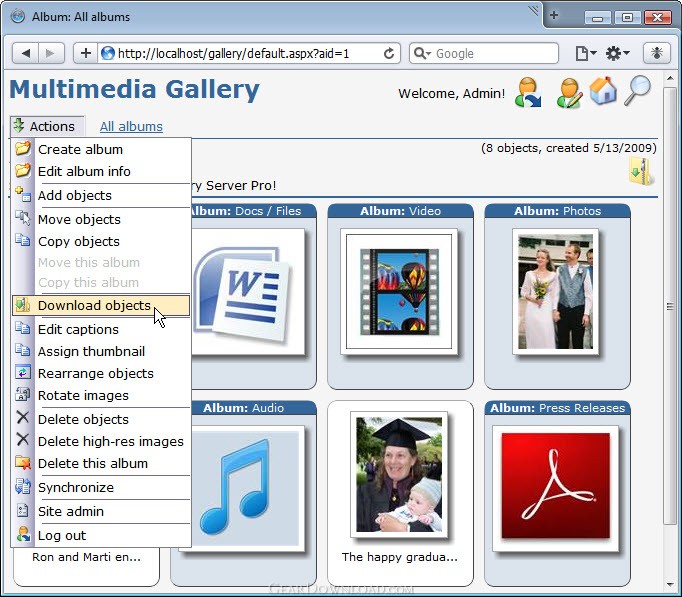Click the Delete objects X icon
Viewport: 682px width, 597px height.
point(23,417)
